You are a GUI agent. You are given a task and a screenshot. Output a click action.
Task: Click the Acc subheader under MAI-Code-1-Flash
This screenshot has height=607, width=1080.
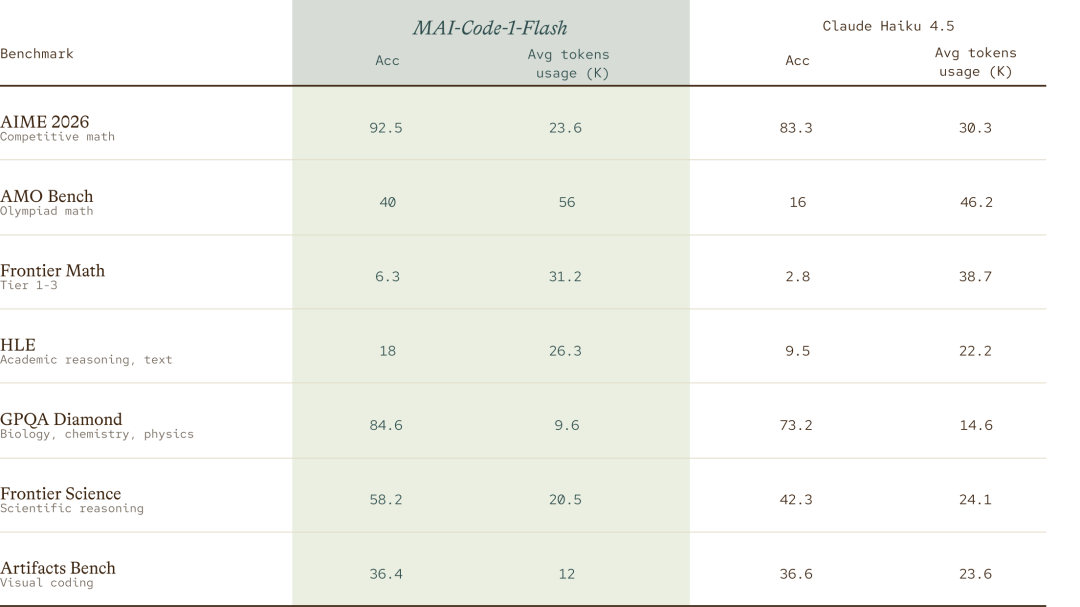click(387, 61)
